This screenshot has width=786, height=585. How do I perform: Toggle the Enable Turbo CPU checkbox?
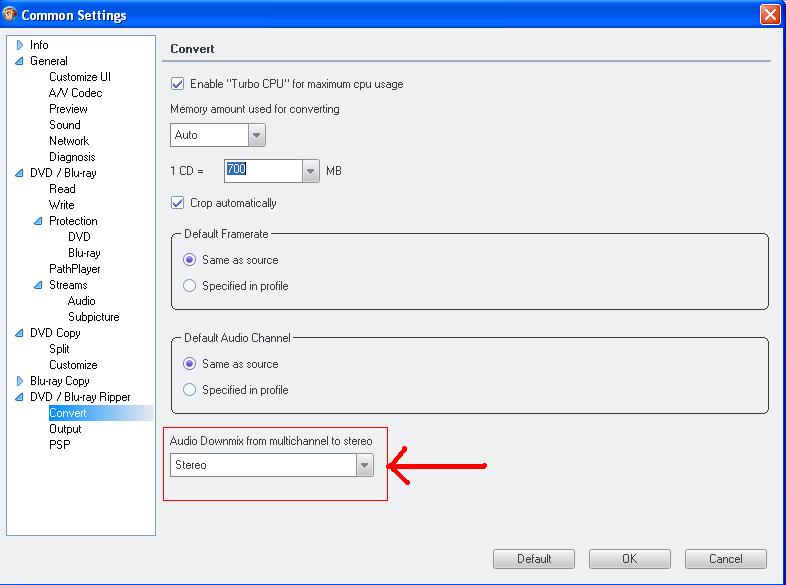[x=177, y=84]
